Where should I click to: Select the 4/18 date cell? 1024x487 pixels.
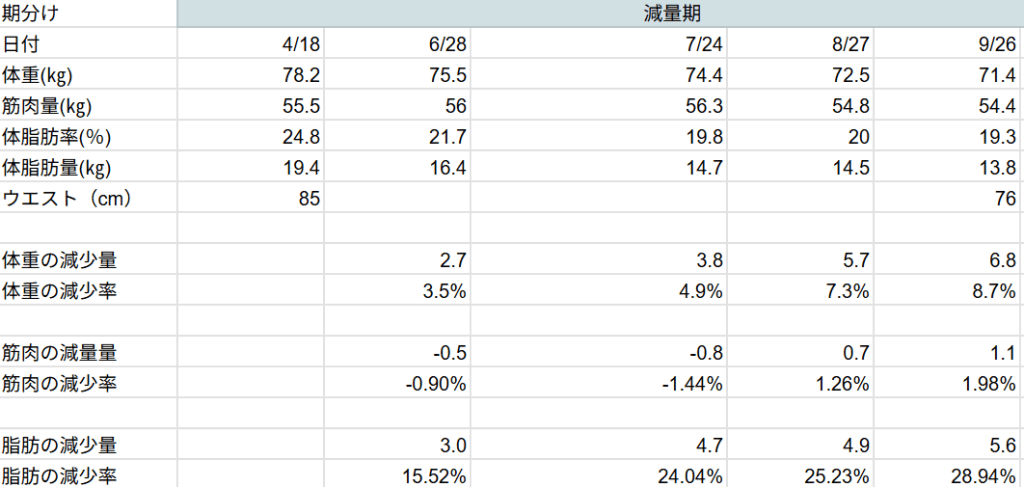(x=300, y=45)
